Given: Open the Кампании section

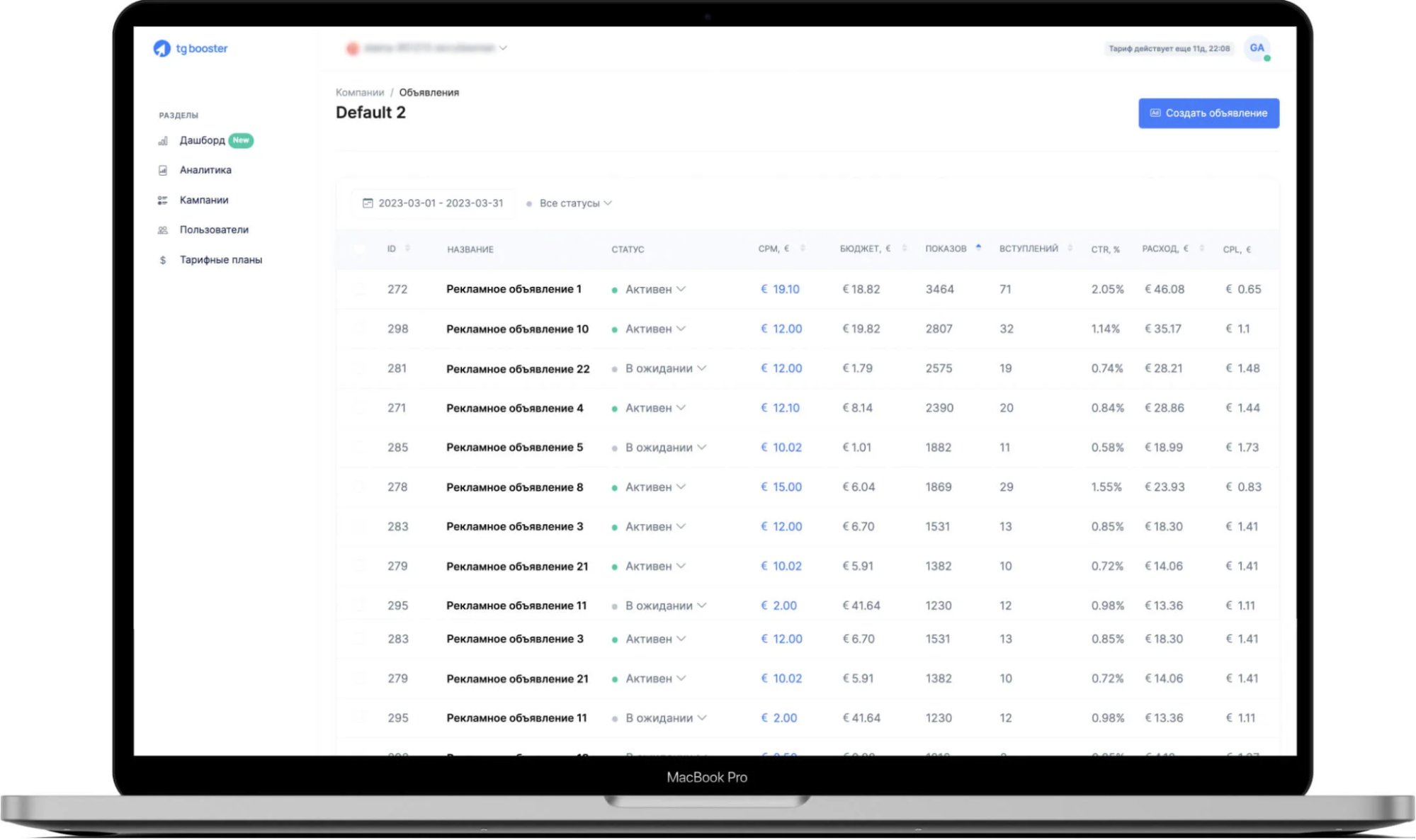Looking at the screenshot, I should click(204, 200).
